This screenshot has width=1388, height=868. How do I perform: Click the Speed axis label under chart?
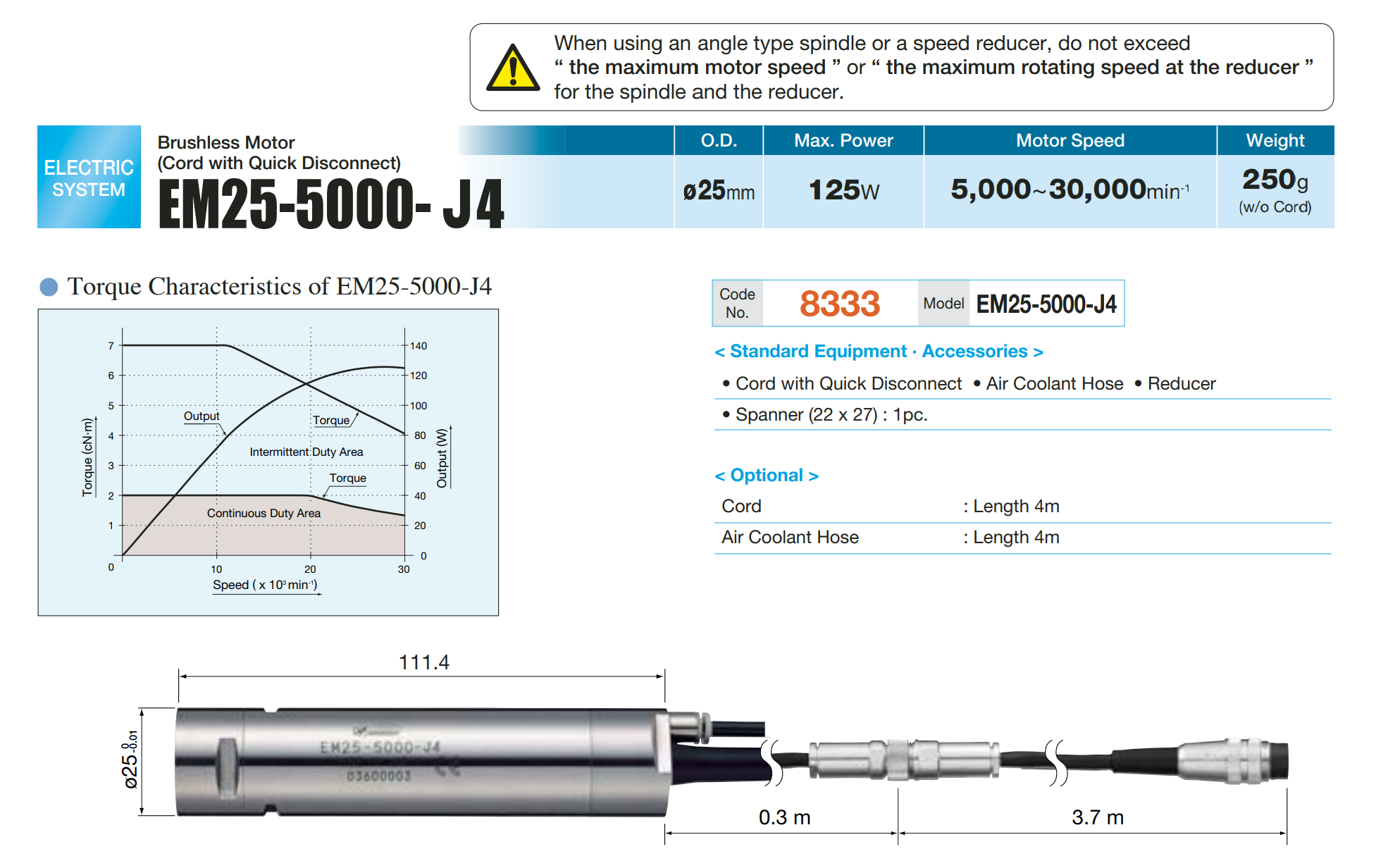click(265, 585)
